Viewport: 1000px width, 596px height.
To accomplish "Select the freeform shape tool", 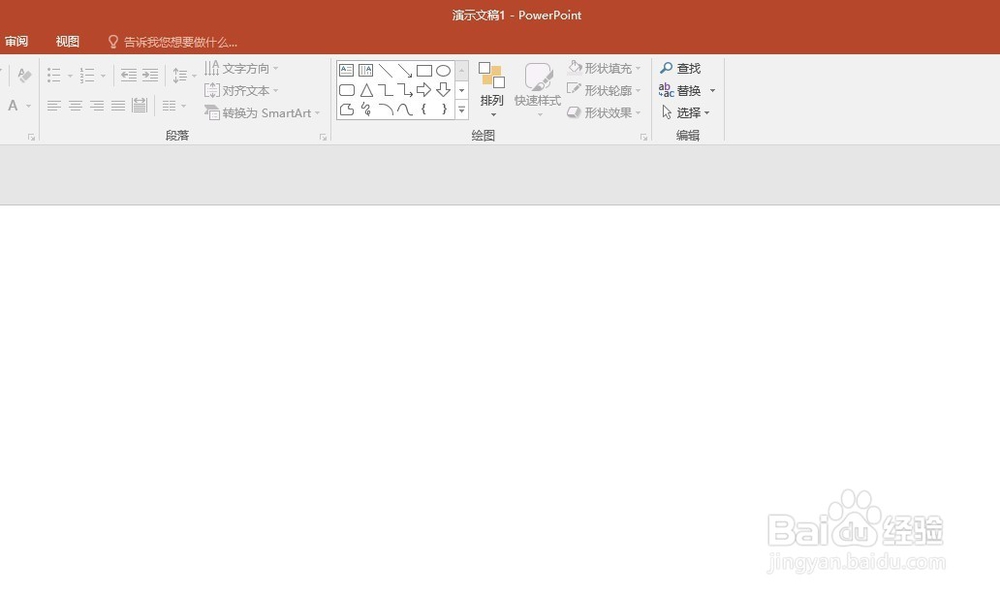I will [346, 110].
